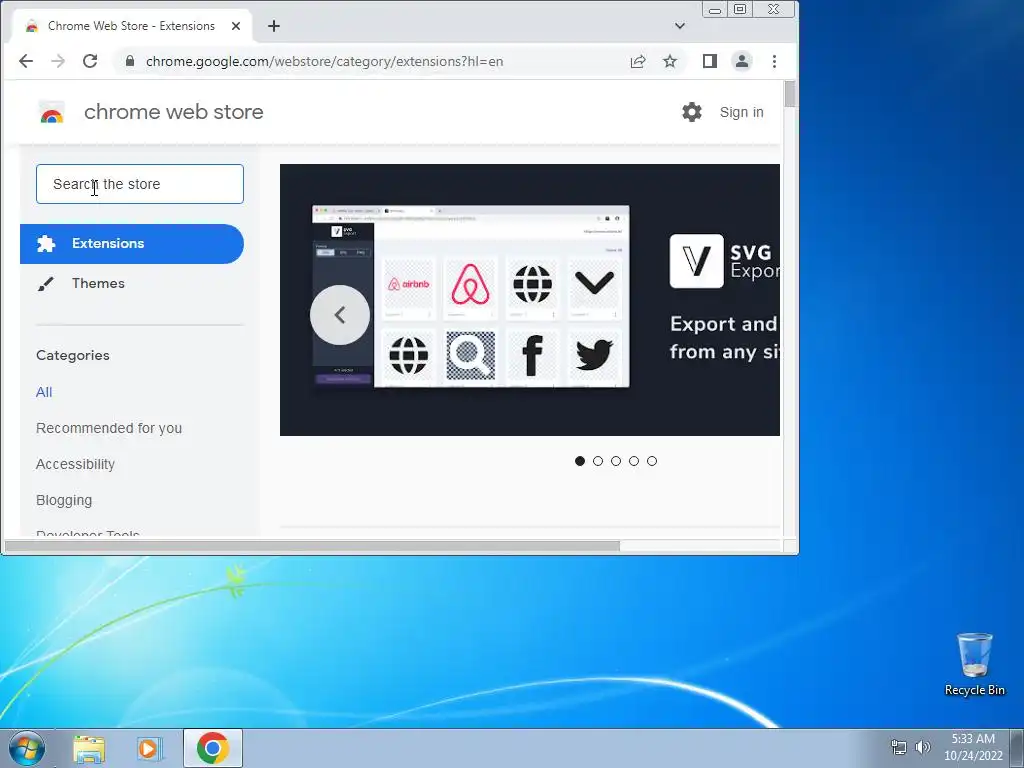Screen dimensions: 1024x768
Task: Open the tab search dropdown arrow
Action: (x=680, y=26)
